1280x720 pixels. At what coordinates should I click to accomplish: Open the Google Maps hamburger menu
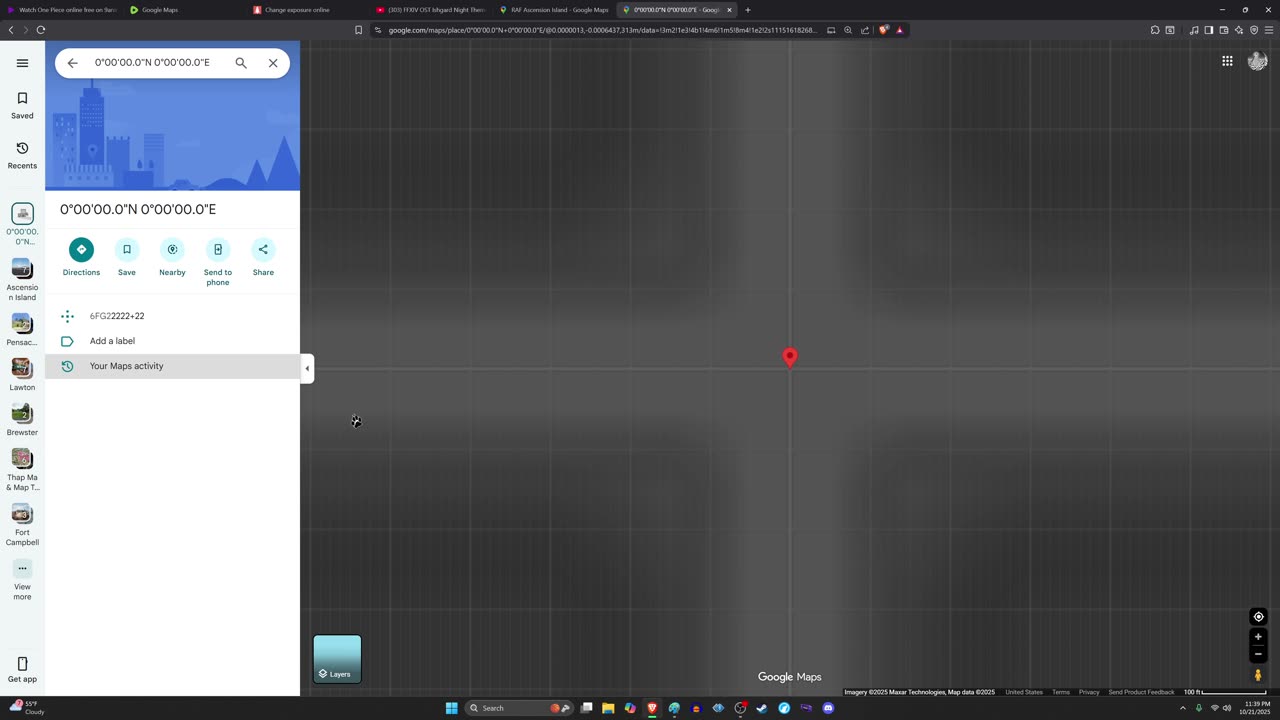[x=22, y=63]
